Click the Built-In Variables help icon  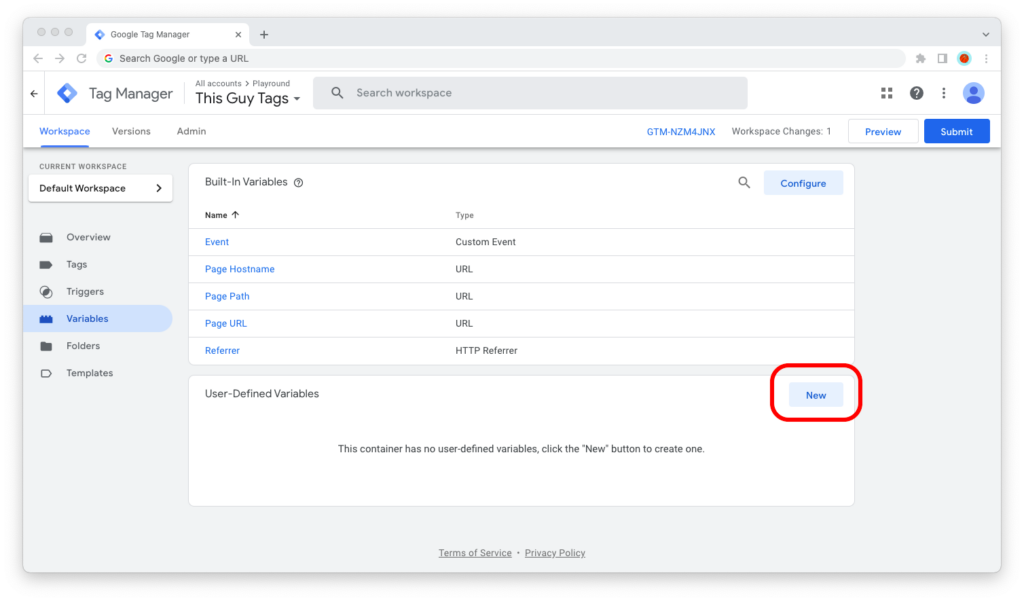point(298,183)
